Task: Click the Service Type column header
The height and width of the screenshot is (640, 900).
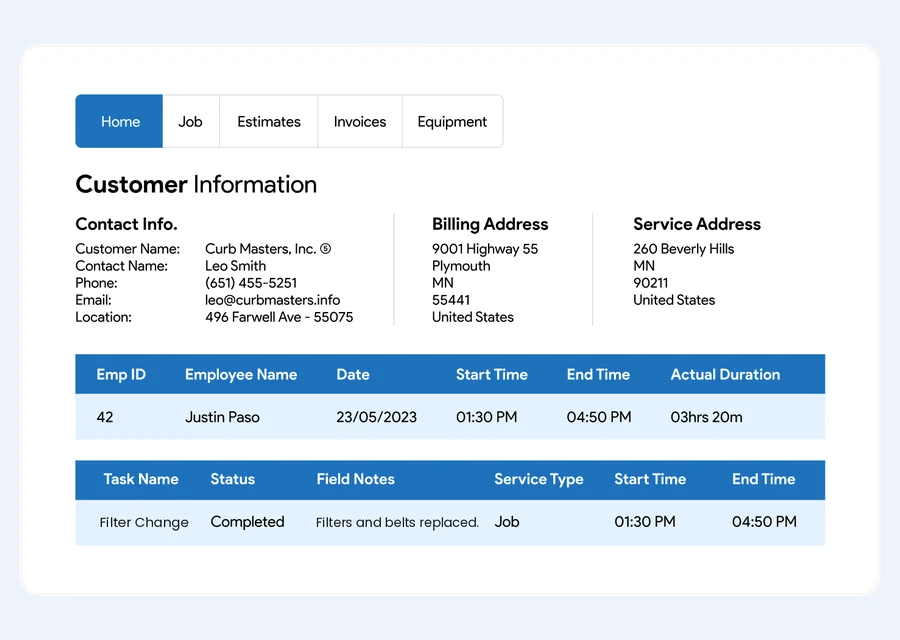Action: pos(539,479)
